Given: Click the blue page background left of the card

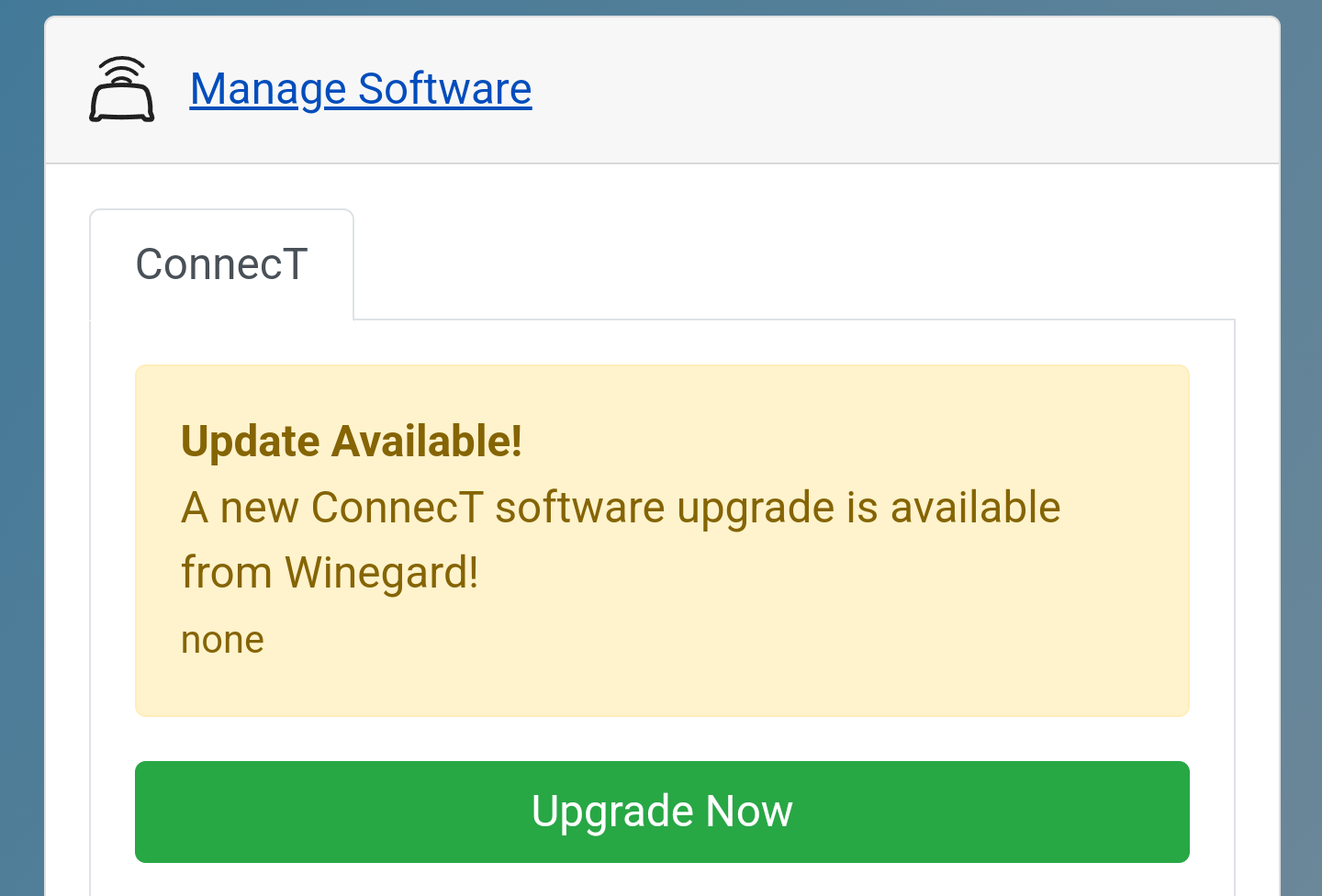Looking at the screenshot, I should point(22,459).
